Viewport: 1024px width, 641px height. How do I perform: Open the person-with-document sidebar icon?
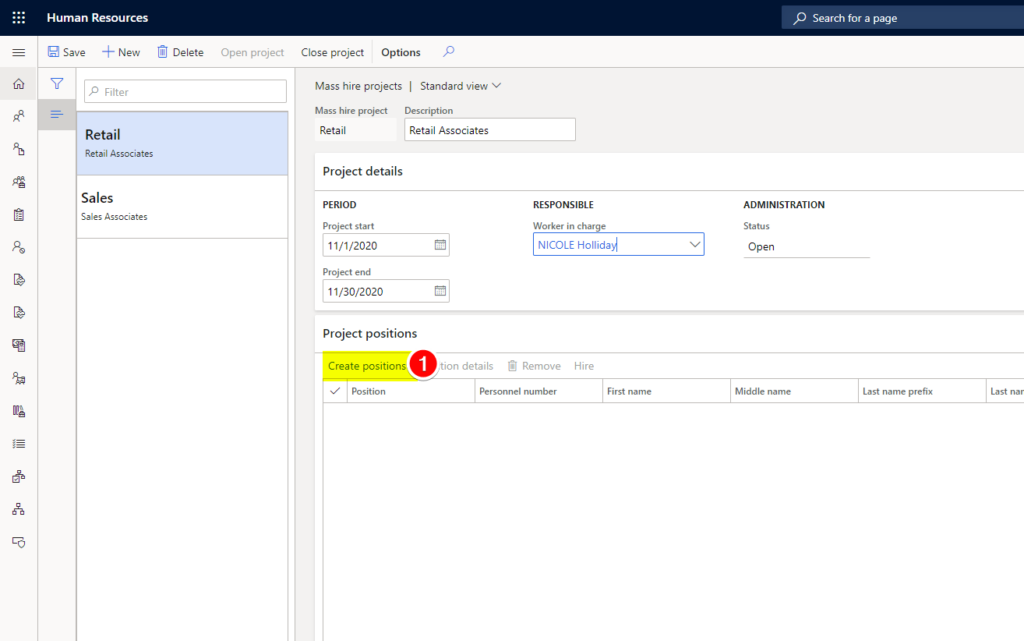click(19, 149)
